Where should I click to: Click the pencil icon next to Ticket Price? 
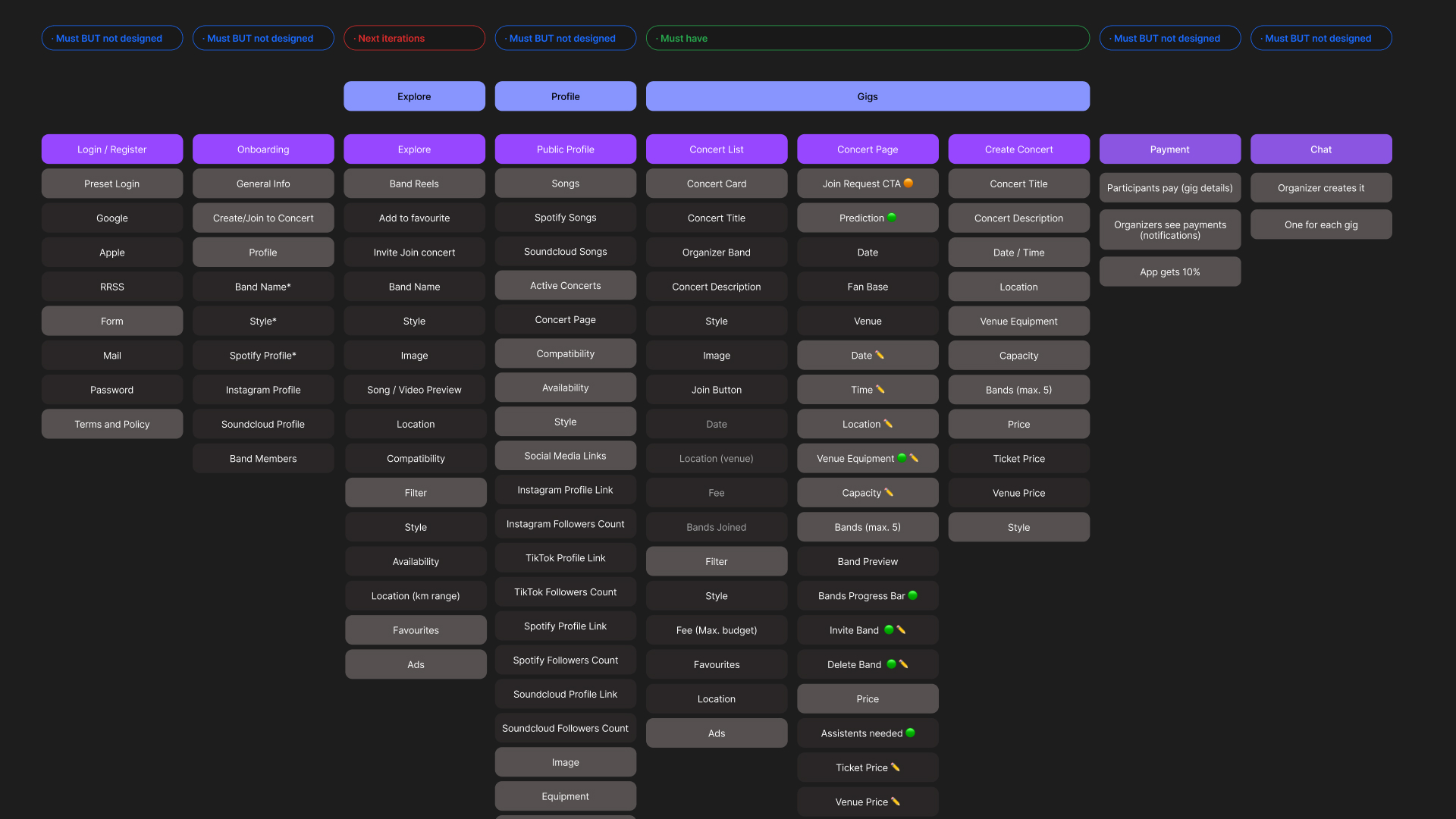[895, 767]
